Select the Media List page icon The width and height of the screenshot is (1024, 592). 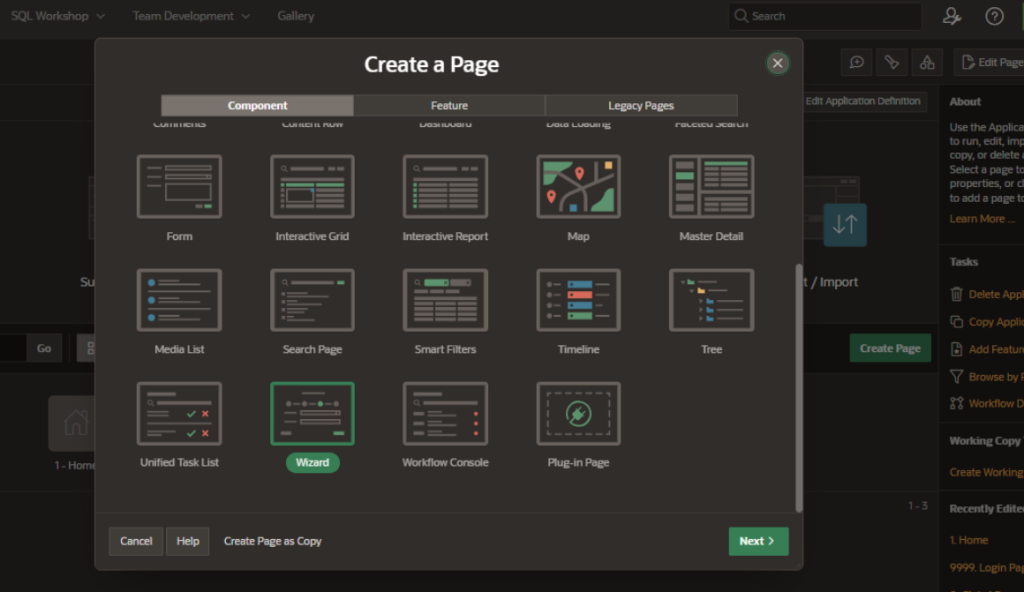tap(179, 300)
